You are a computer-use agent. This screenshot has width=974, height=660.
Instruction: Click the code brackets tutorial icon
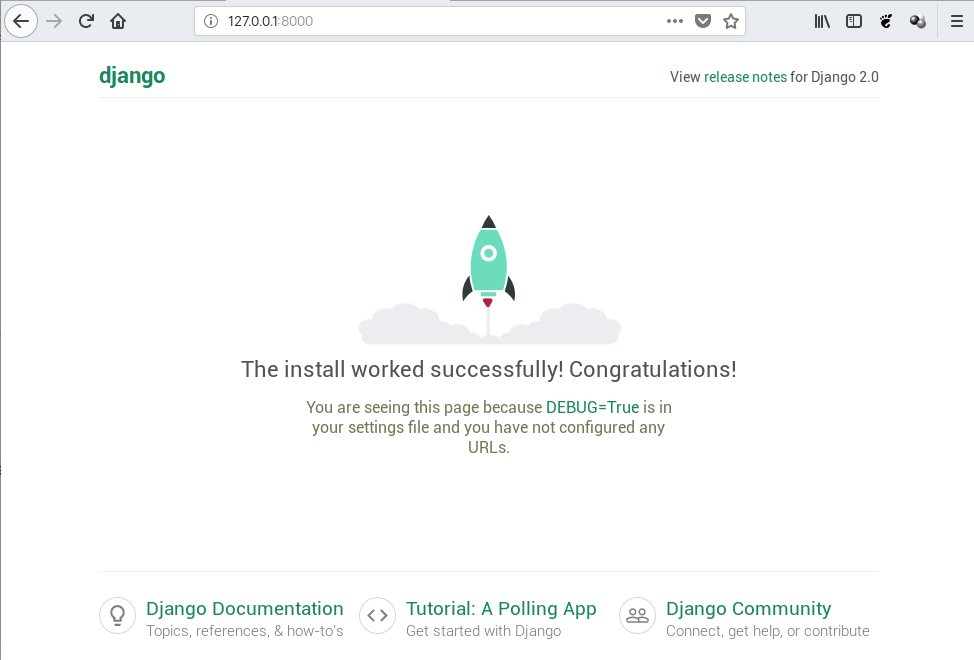[x=377, y=615]
